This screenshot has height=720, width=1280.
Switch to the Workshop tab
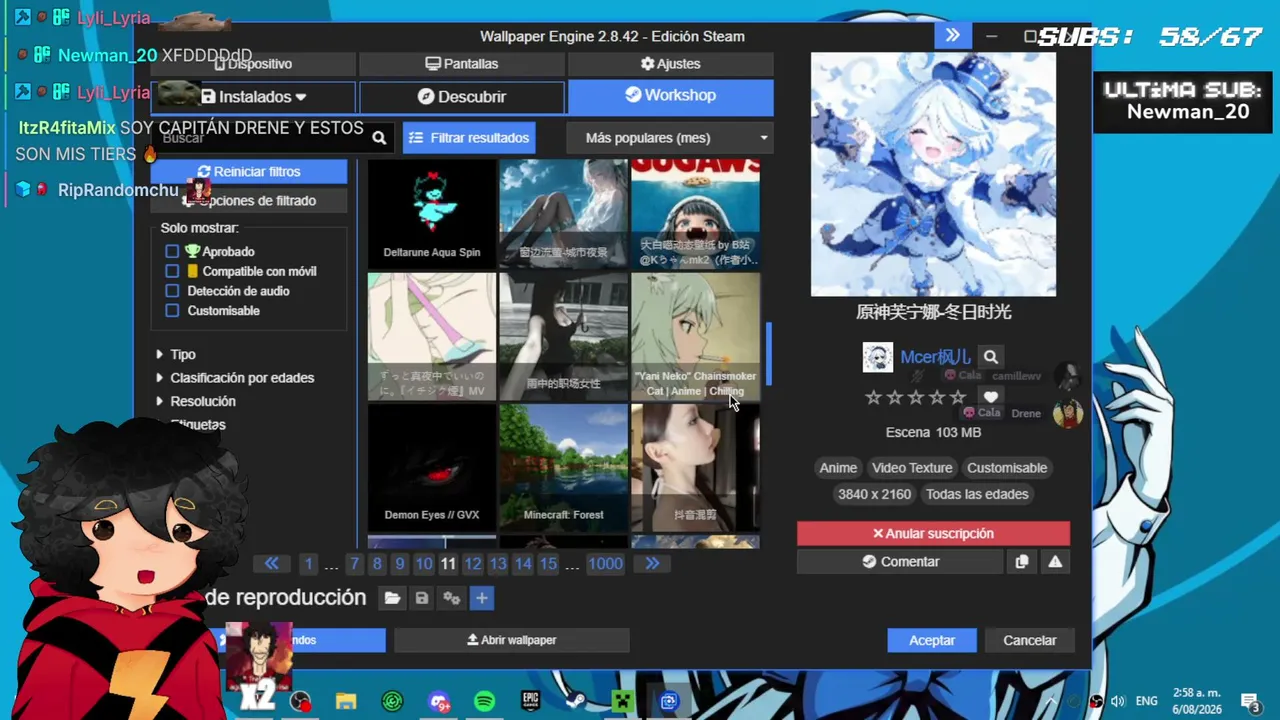[671, 96]
